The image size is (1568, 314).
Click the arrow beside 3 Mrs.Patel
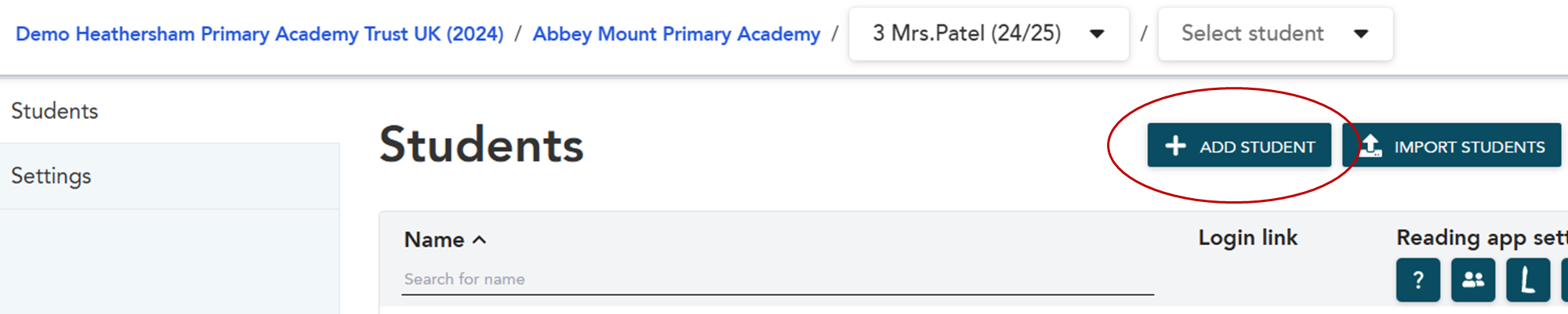(x=1098, y=34)
